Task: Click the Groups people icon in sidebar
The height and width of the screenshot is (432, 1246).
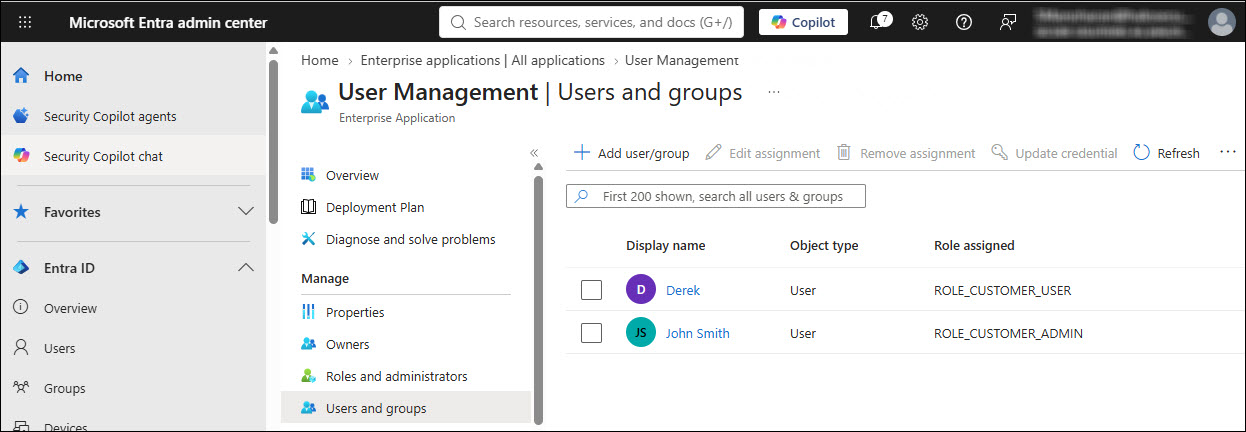Action: tap(21, 388)
